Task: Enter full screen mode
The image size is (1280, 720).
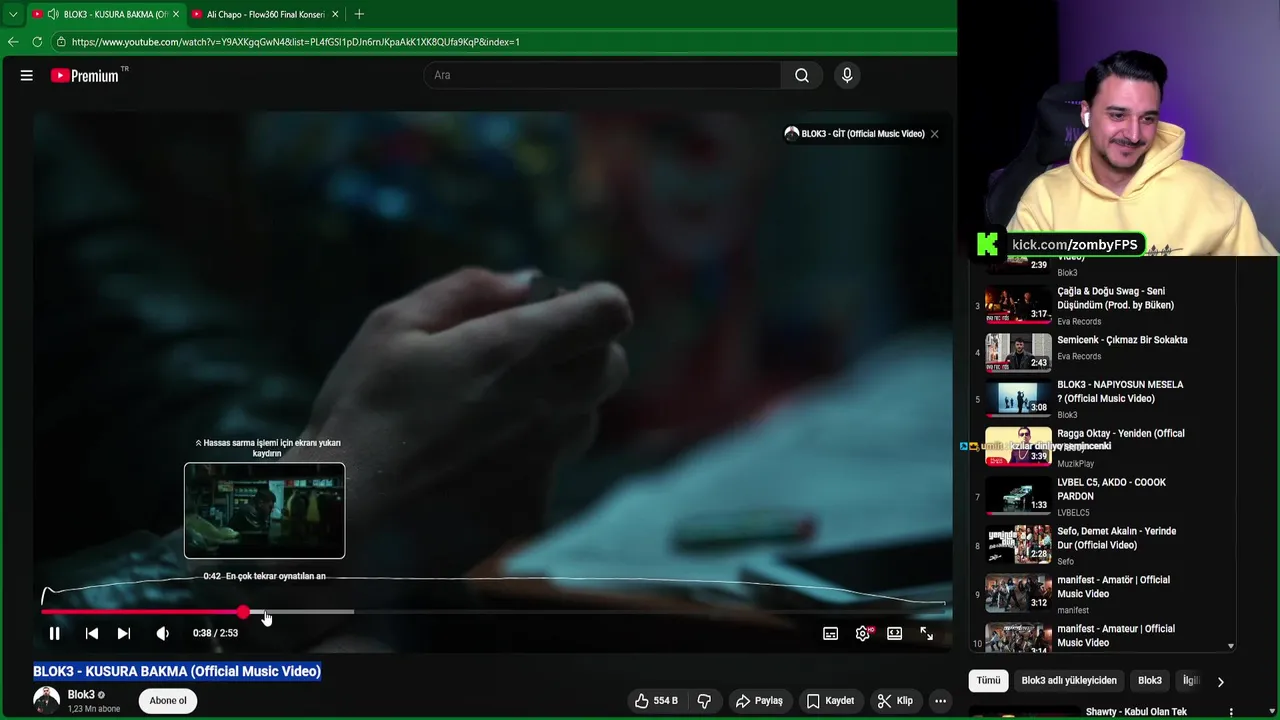Action: pos(927,633)
